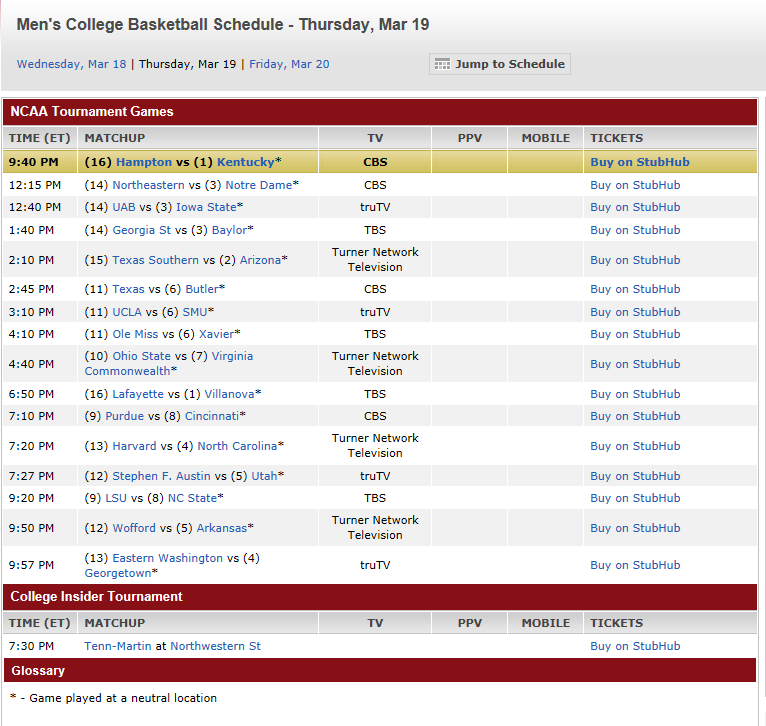
Task: Open the Tenn-Martin team link
Action: 118,646
